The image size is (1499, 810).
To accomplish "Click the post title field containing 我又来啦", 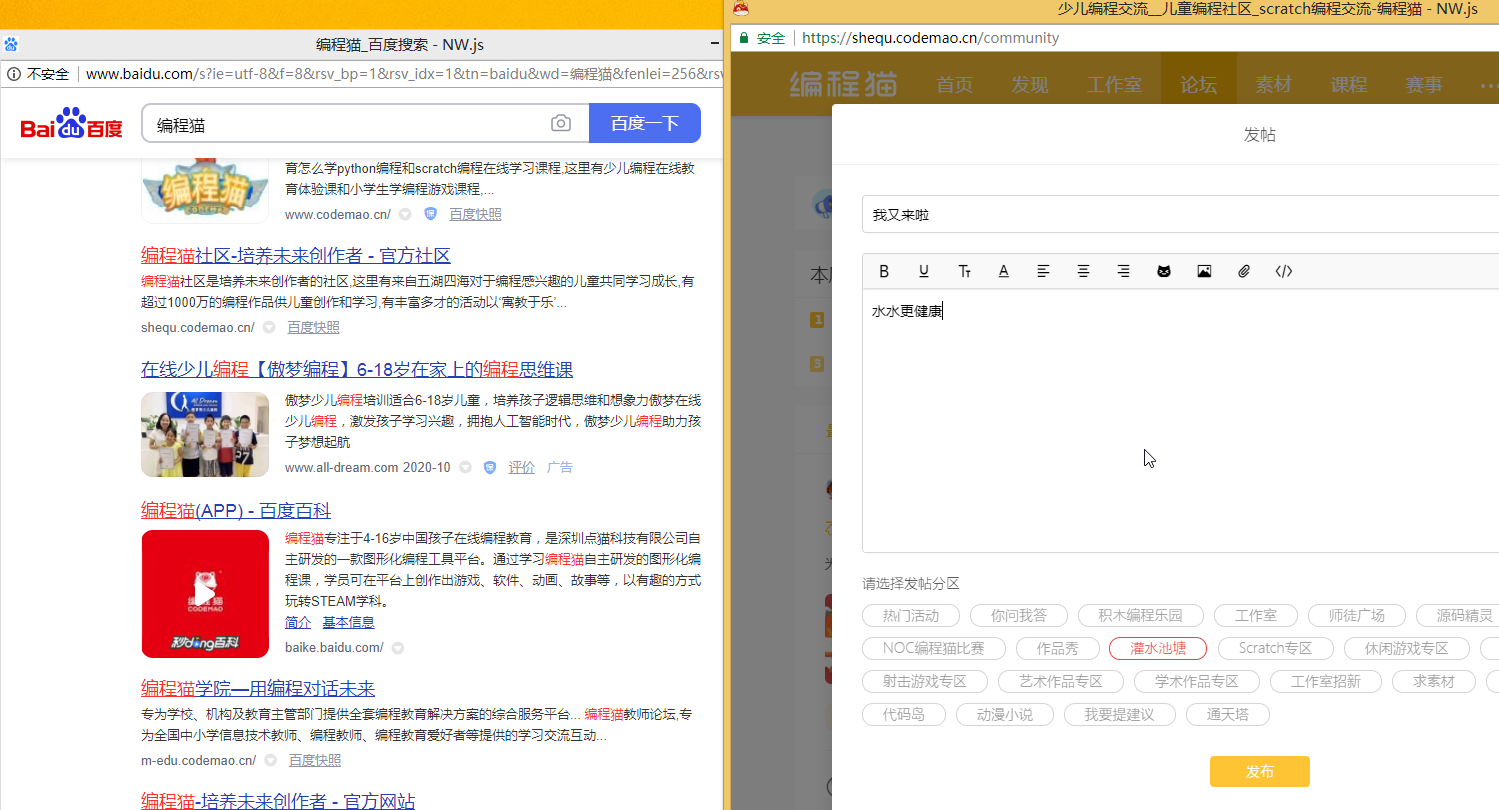I will (1180, 215).
